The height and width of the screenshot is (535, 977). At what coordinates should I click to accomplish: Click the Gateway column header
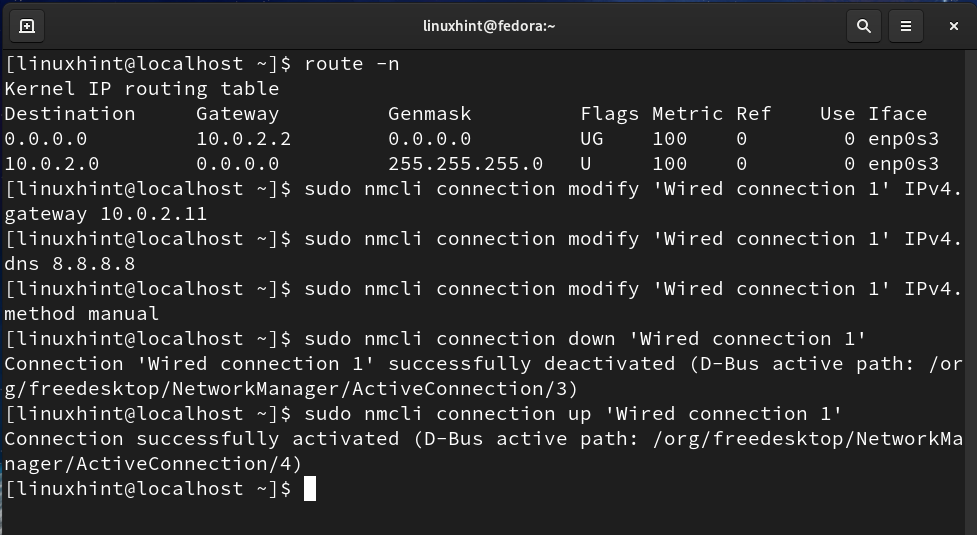pos(237,114)
